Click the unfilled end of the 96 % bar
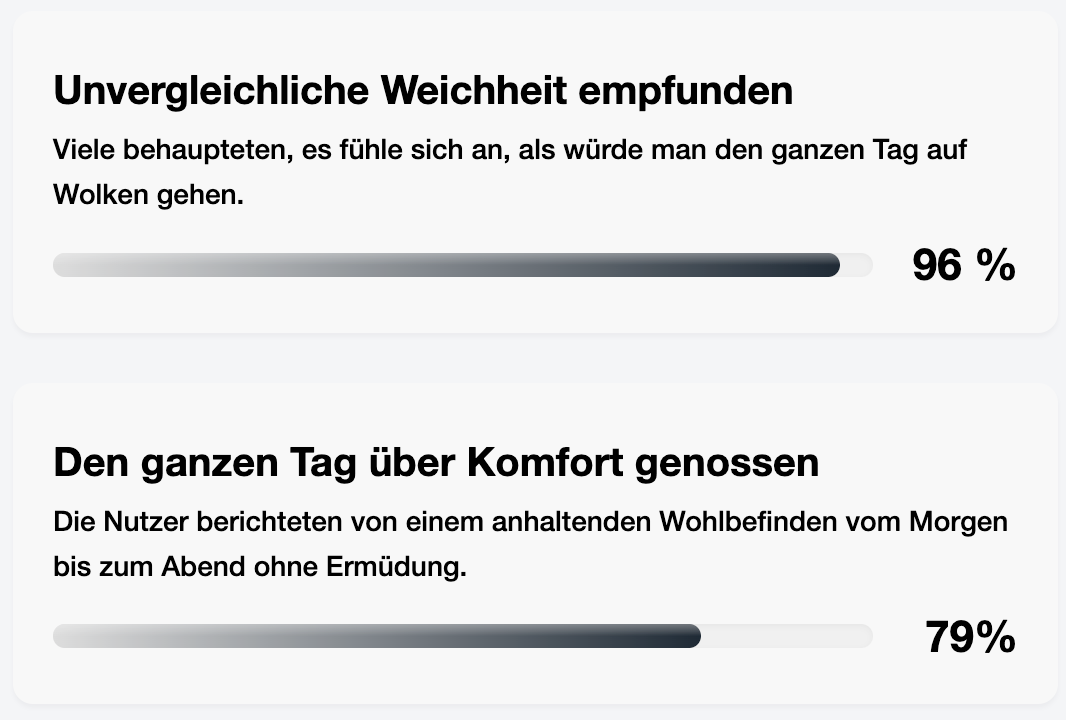The height and width of the screenshot is (720, 1066). tap(857, 265)
